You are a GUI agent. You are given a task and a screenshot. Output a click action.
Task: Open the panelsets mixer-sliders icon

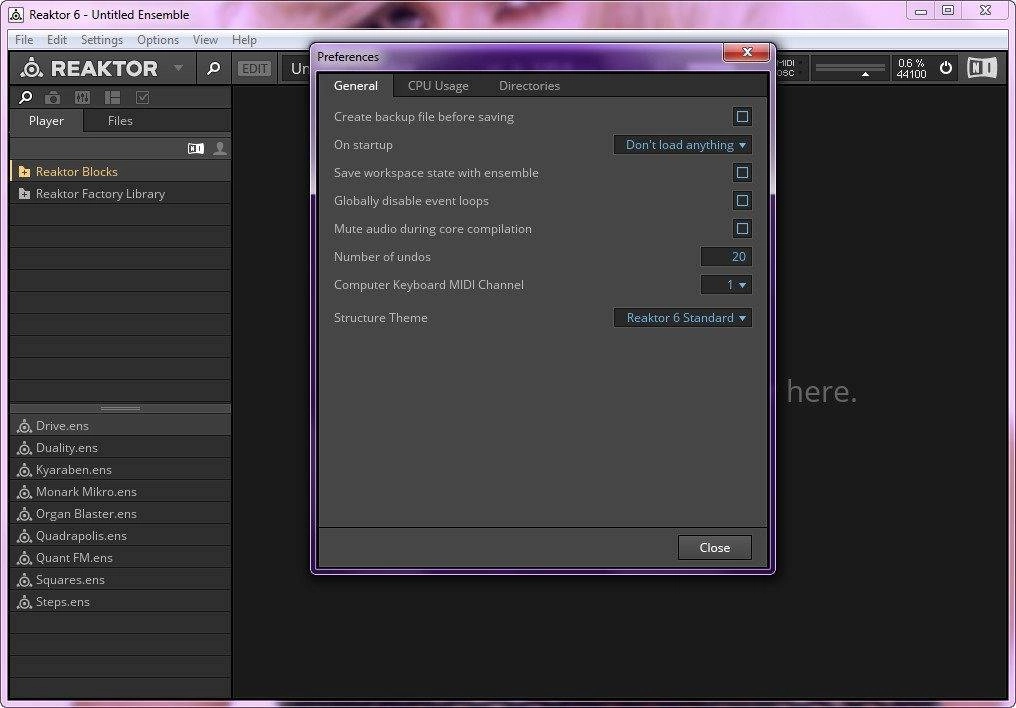[x=82, y=97]
